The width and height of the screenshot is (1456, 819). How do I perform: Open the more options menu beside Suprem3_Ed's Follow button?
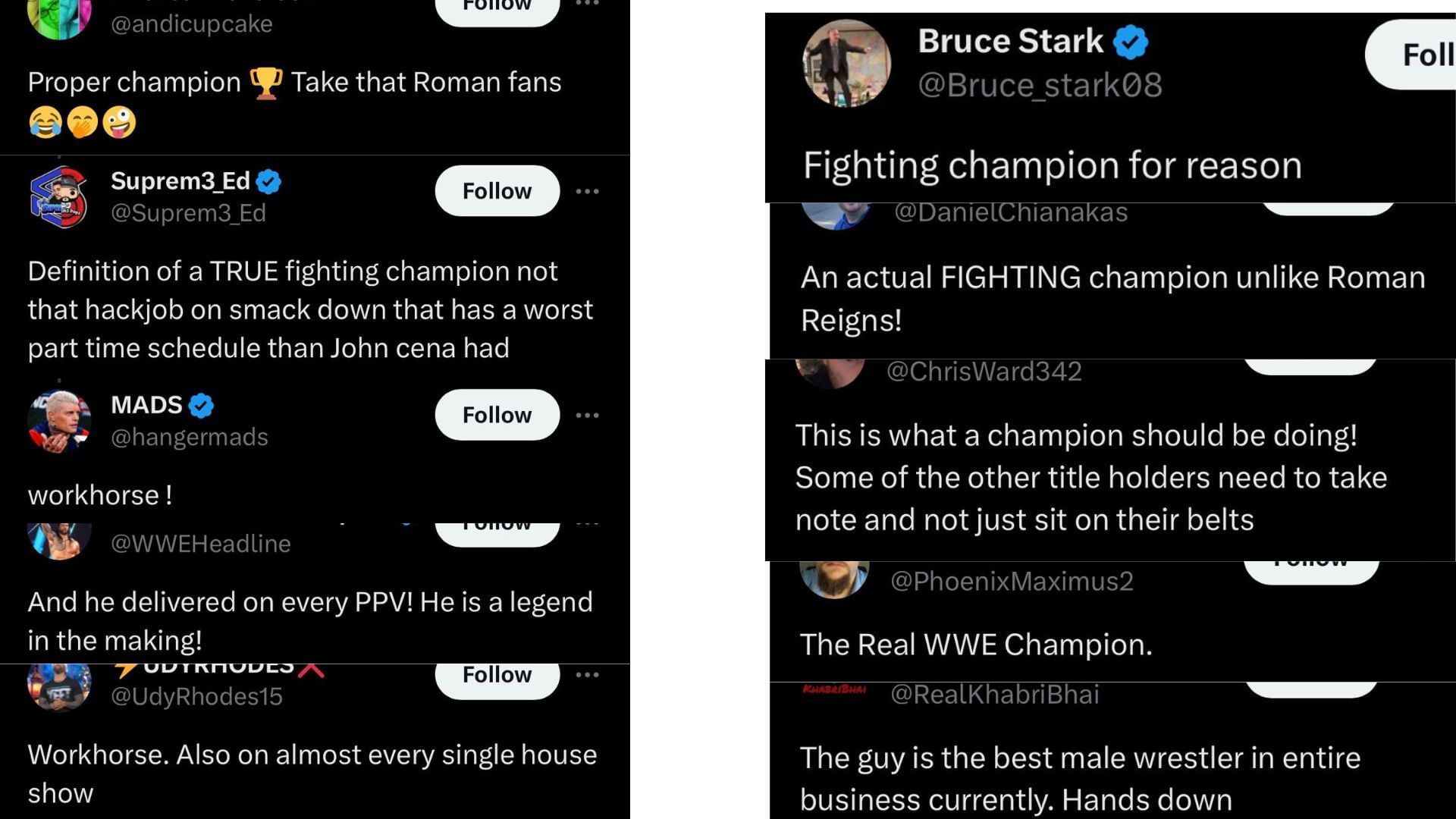coord(587,191)
